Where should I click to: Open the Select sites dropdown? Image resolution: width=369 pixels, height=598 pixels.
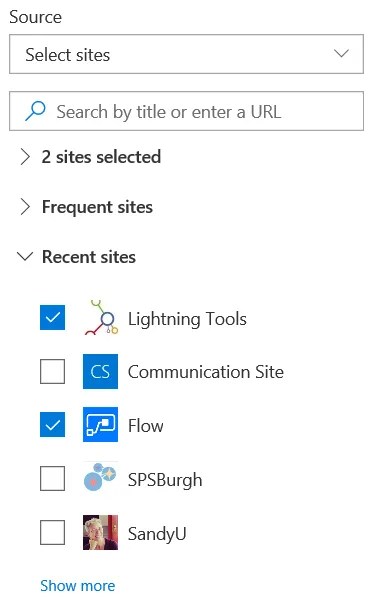tap(186, 54)
